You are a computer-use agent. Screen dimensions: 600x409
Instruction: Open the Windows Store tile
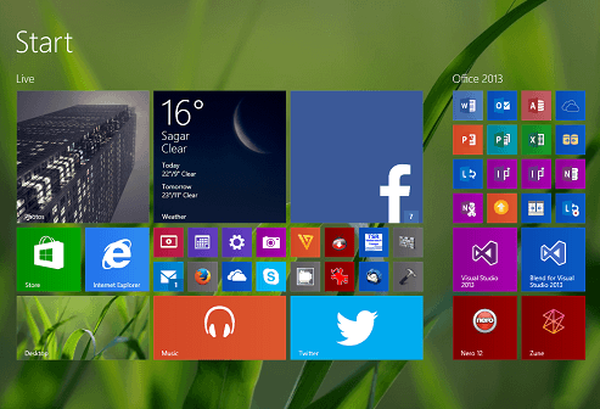click(49, 259)
